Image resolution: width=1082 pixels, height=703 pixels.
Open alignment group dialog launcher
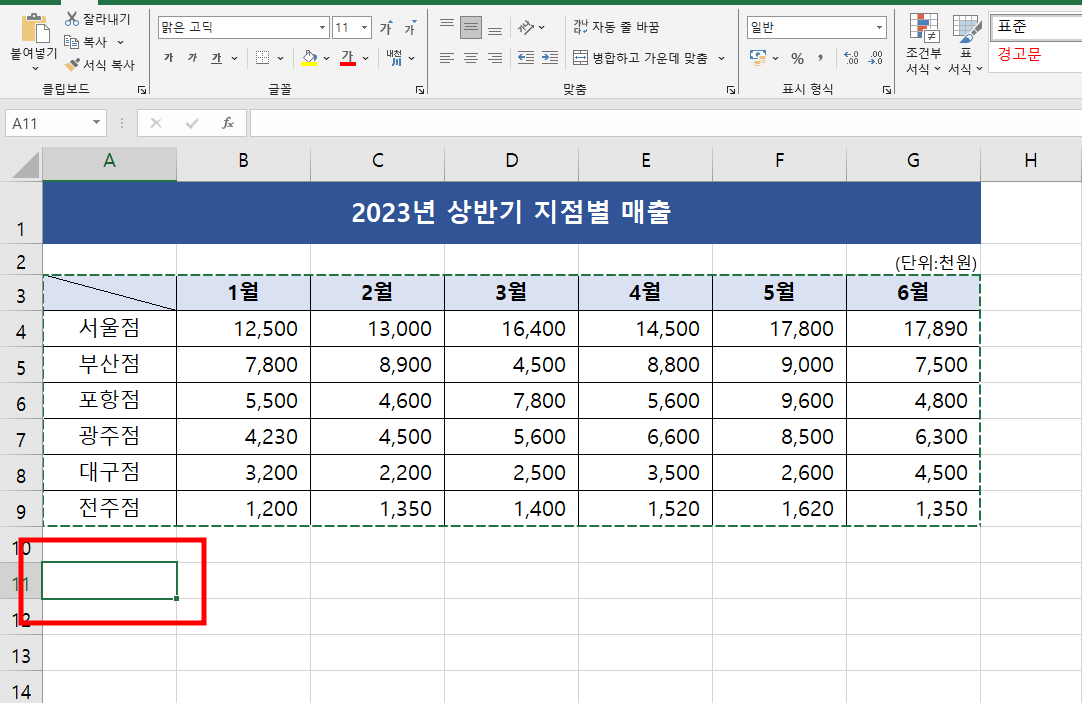click(731, 90)
